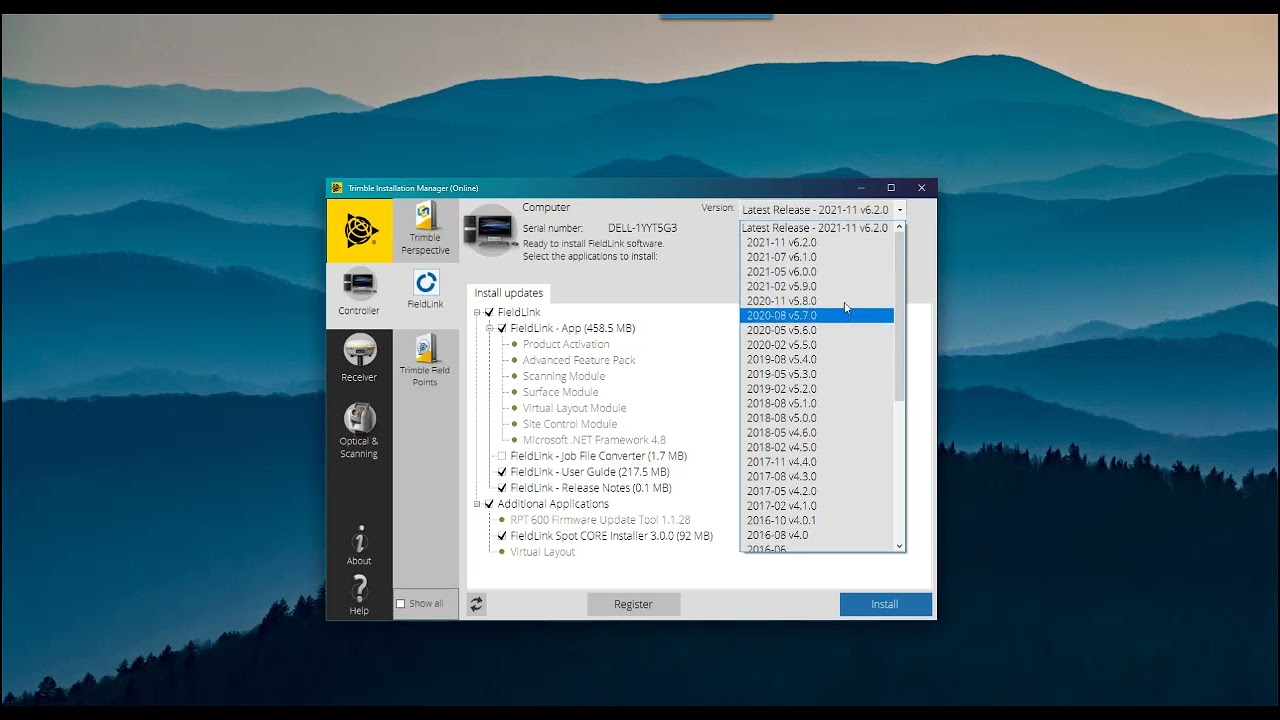Open the Help question mark icon
The width and height of the screenshot is (1280, 720).
359,588
